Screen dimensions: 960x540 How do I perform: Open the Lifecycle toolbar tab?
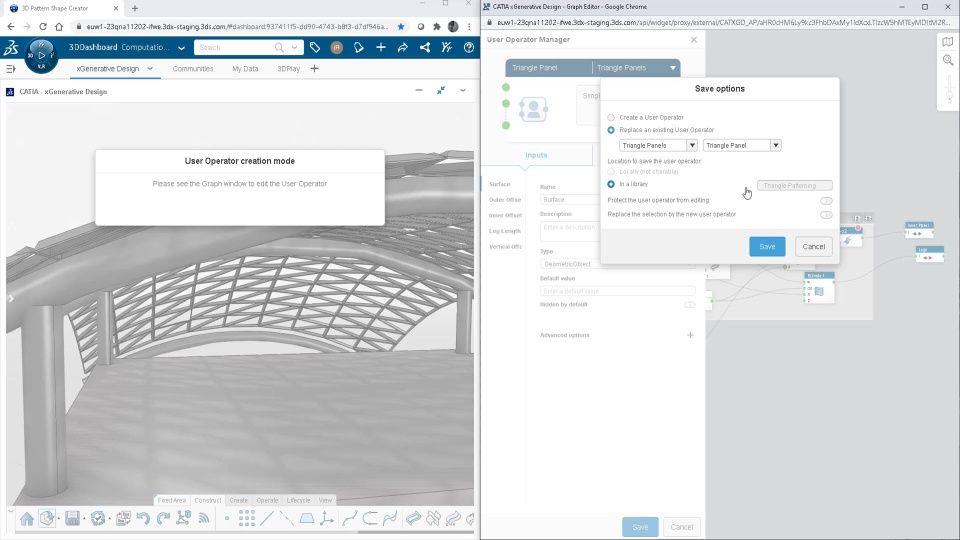pos(298,500)
